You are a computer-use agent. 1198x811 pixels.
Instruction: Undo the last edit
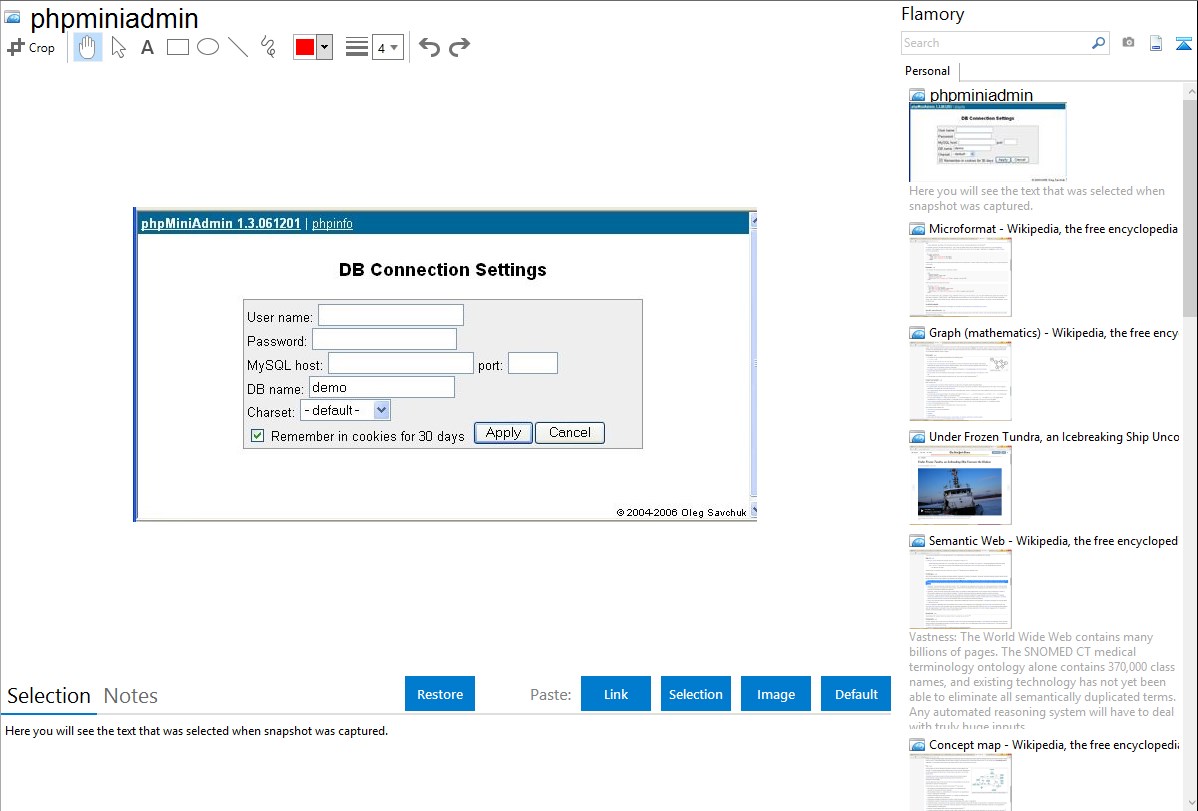click(x=429, y=47)
